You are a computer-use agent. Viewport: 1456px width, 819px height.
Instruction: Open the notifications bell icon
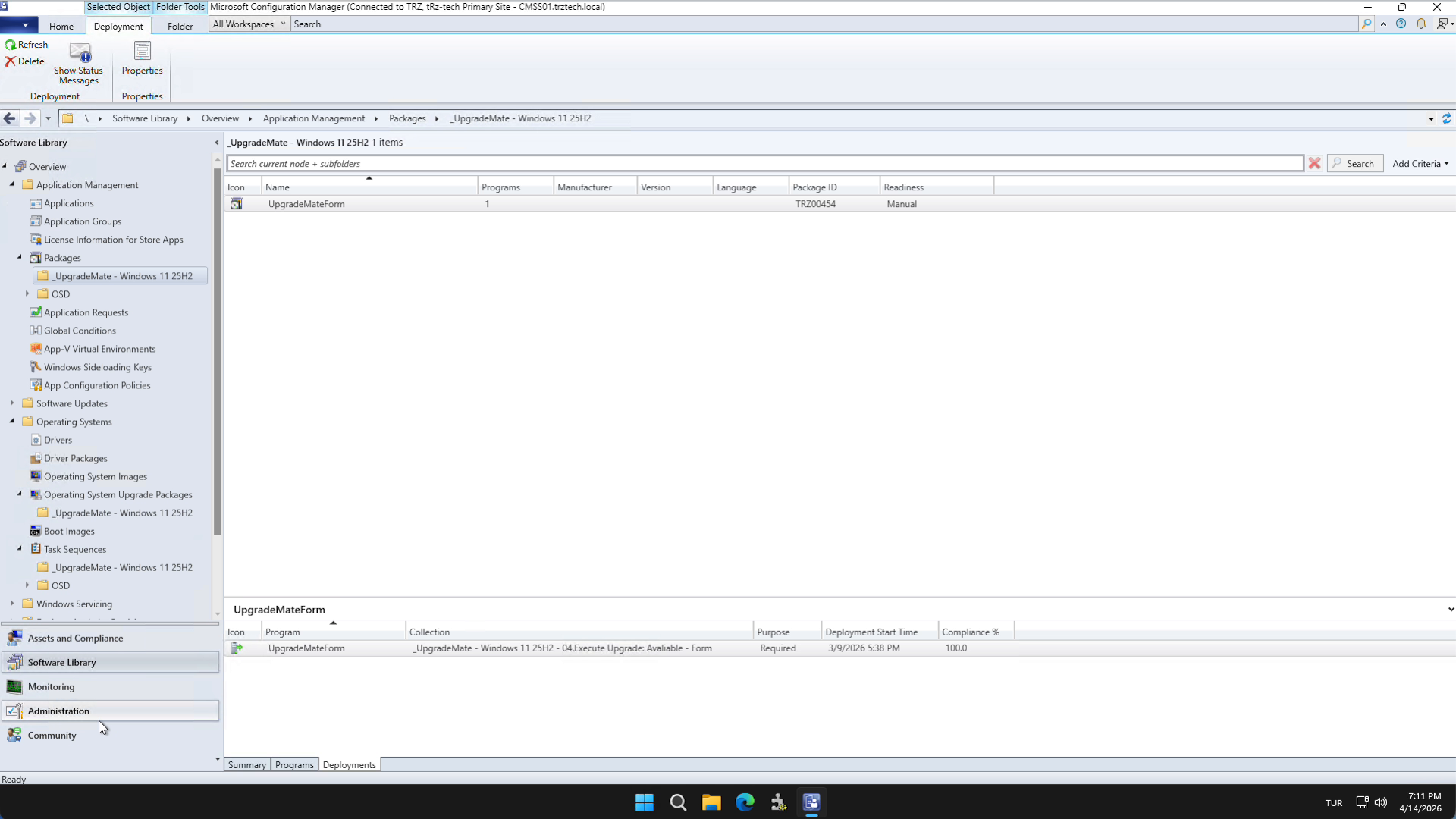coord(1421,24)
